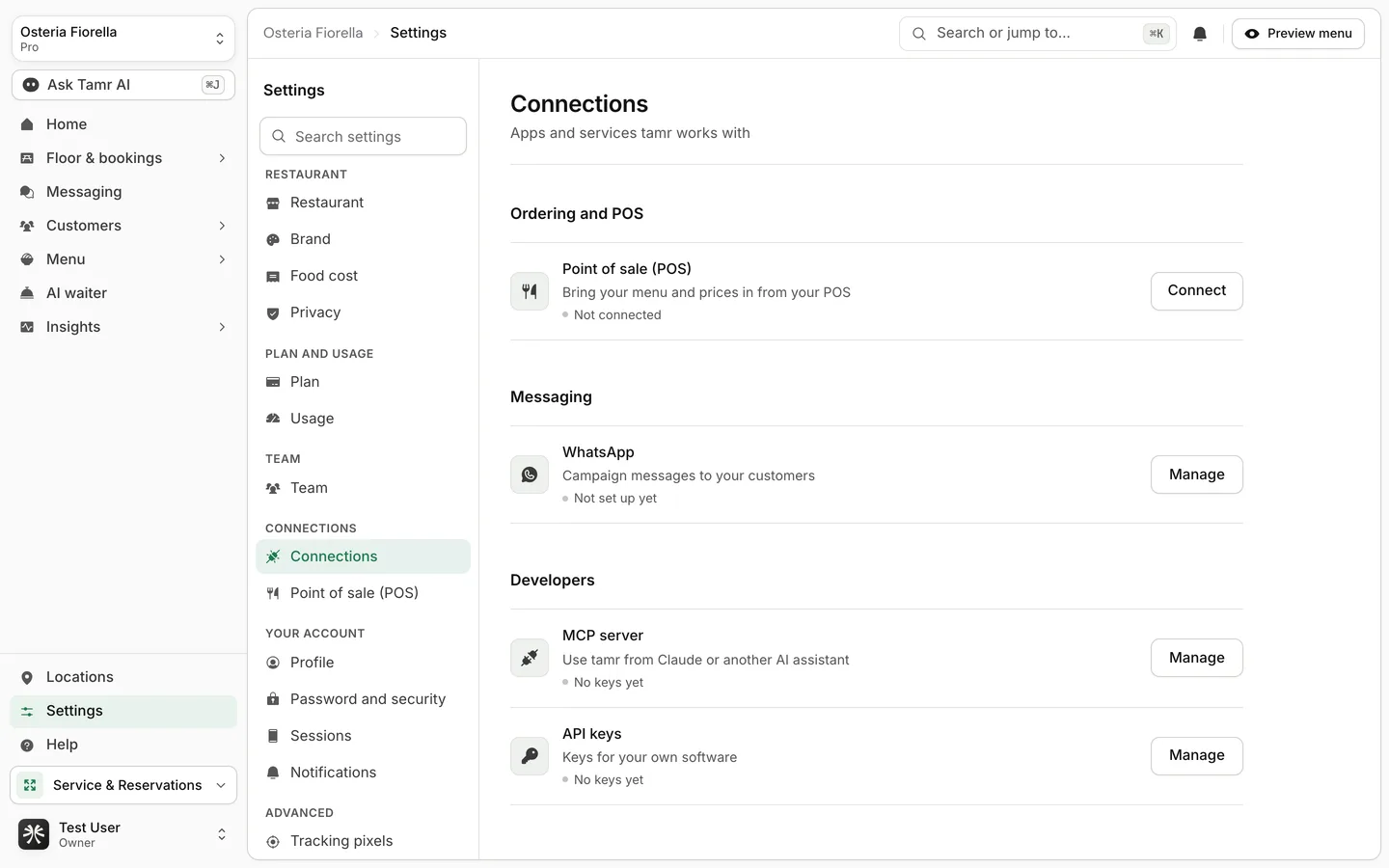The width and height of the screenshot is (1389, 868).
Task: Open the Plan settings item
Action: 363,382
